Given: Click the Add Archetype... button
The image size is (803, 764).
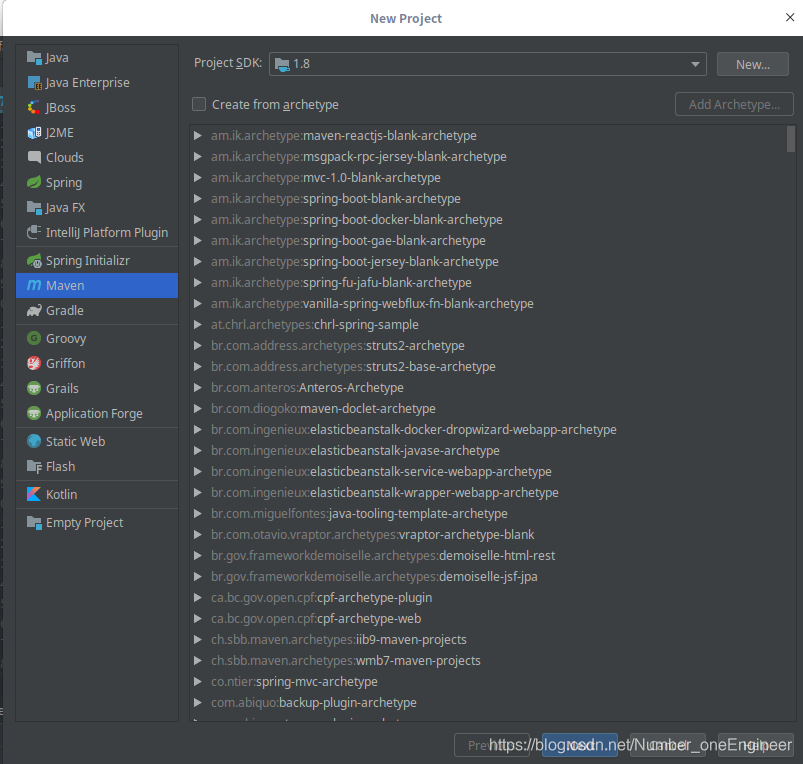Looking at the screenshot, I should click(x=734, y=104).
